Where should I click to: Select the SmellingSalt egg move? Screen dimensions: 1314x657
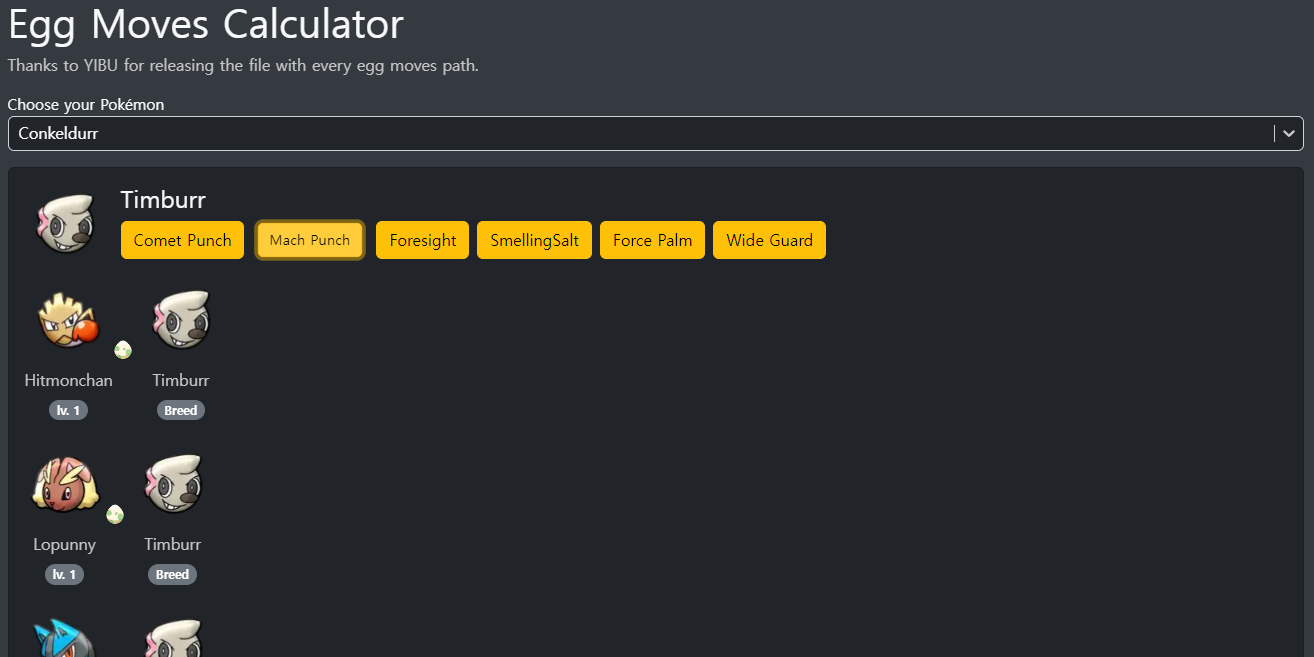[x=534, y=240]
